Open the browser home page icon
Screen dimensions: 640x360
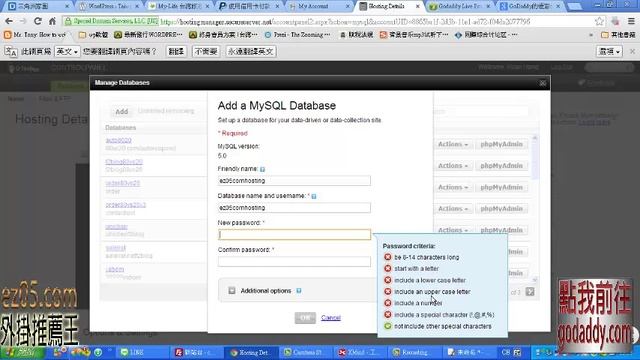[x=52, y=21]
